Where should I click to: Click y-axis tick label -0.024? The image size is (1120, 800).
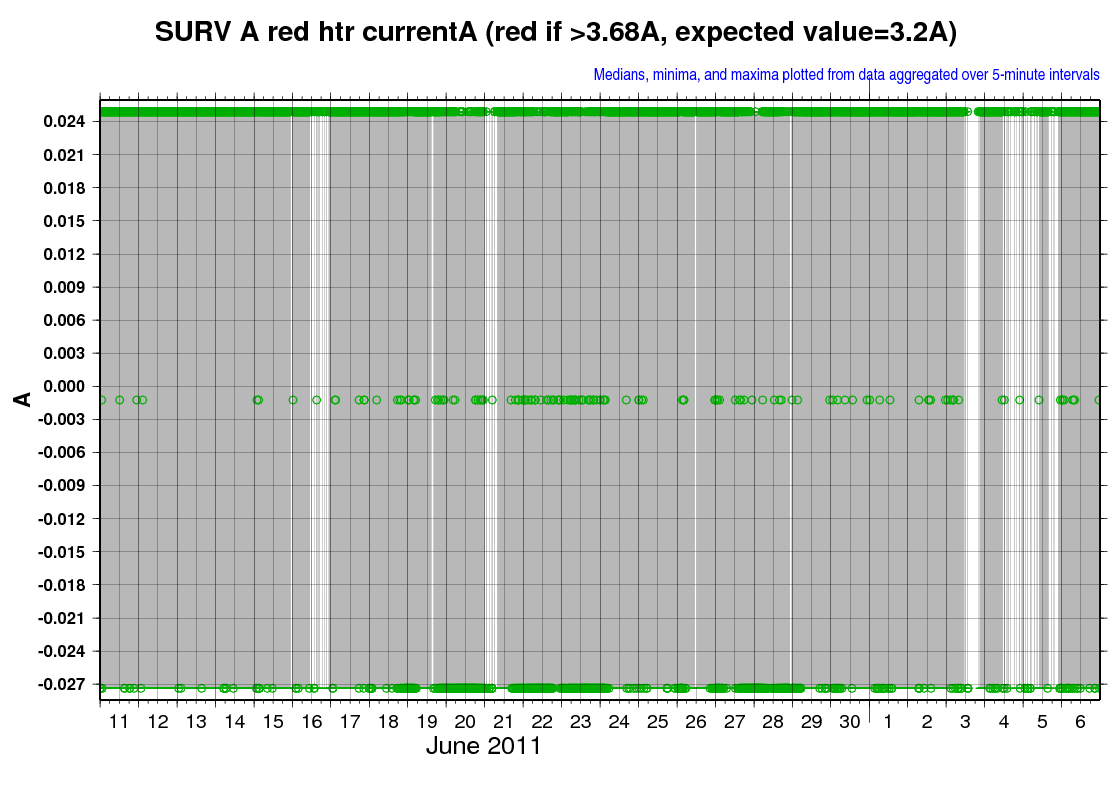[x=61, y=651]
